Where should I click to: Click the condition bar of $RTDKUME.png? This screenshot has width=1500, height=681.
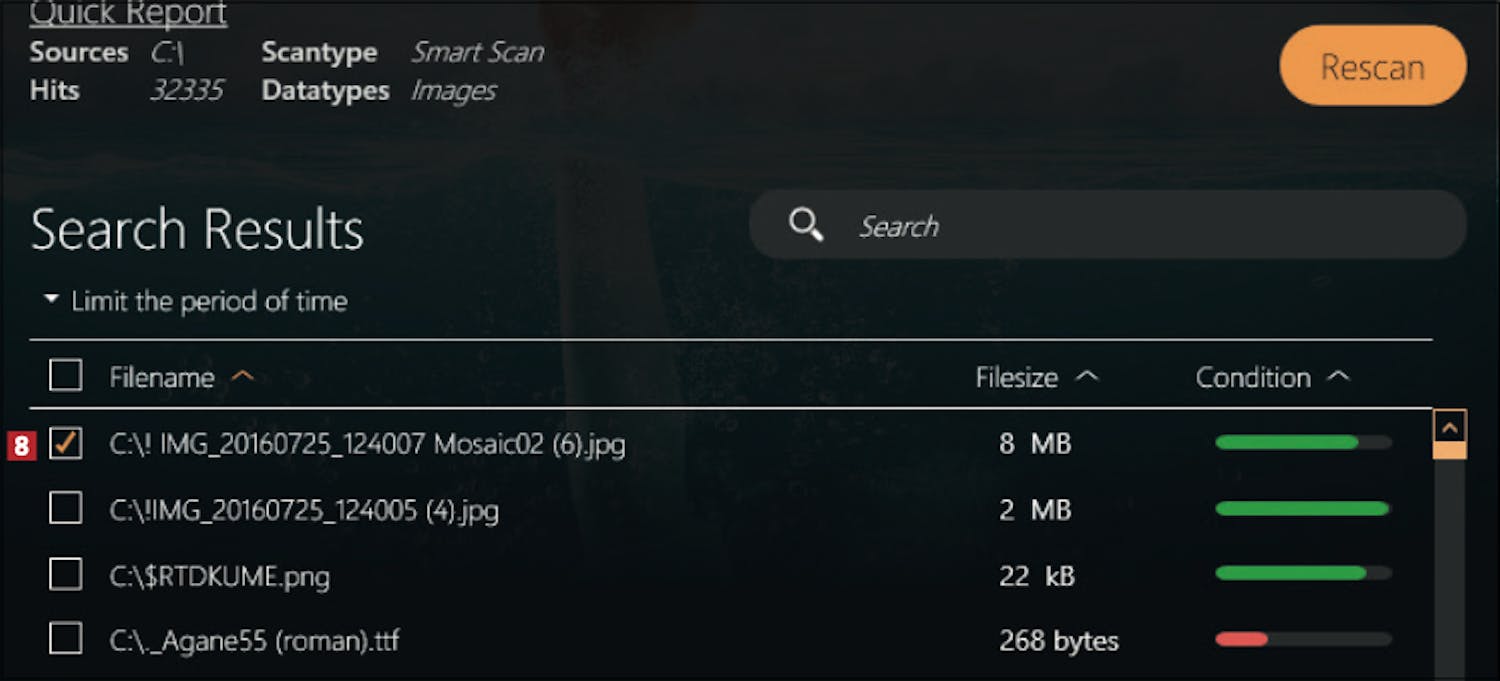[x=1302, y=574]
